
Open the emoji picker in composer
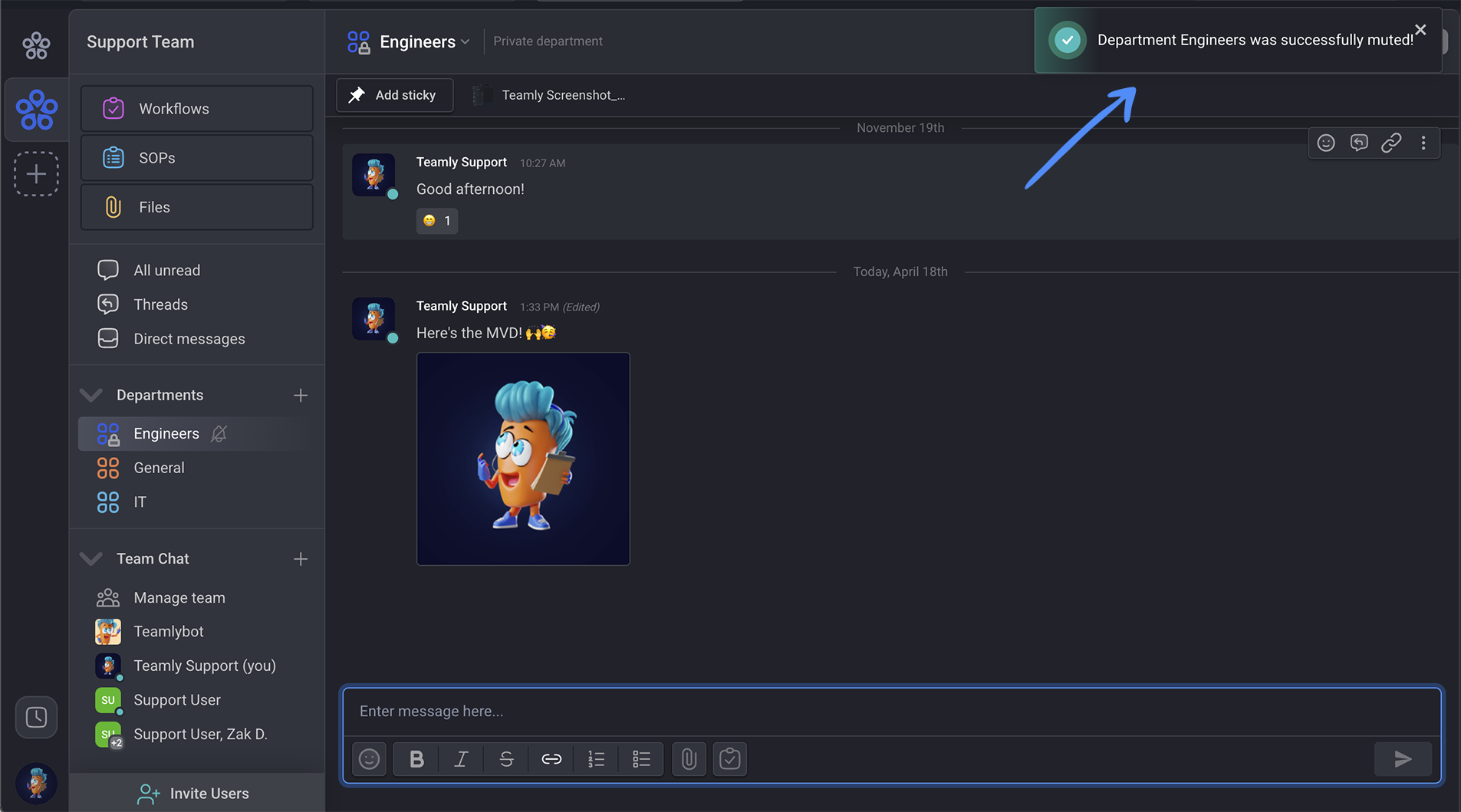click(370, 759)
